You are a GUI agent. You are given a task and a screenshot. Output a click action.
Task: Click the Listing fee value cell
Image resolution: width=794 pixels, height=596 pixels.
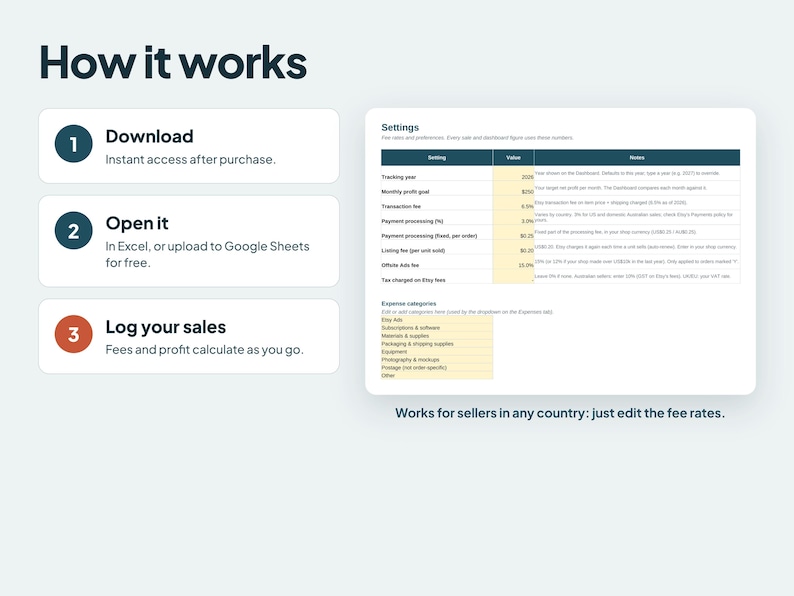tap(513, 247)
